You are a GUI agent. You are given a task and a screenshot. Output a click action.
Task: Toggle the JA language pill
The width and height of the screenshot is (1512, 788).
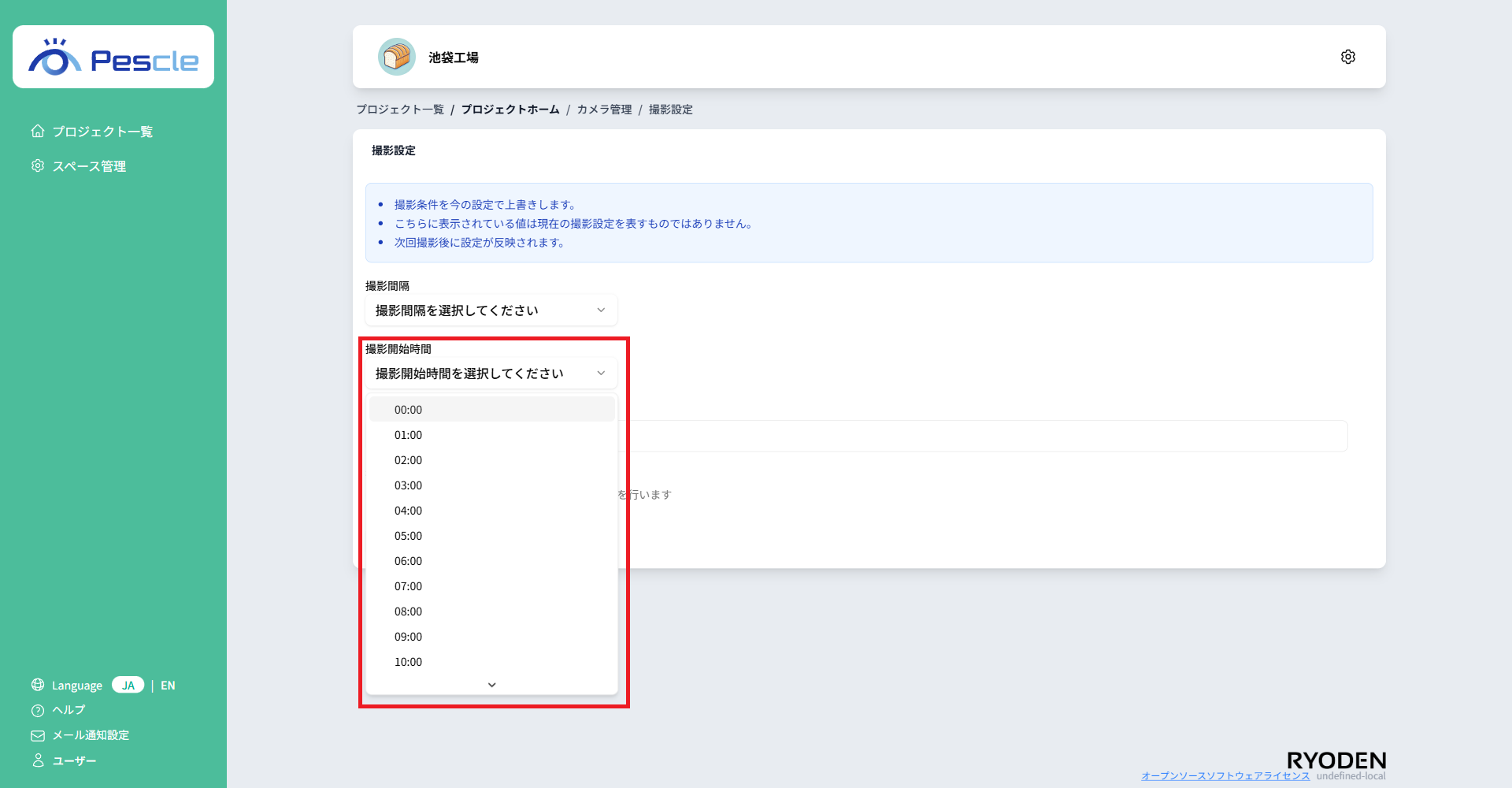pos(128,685)
